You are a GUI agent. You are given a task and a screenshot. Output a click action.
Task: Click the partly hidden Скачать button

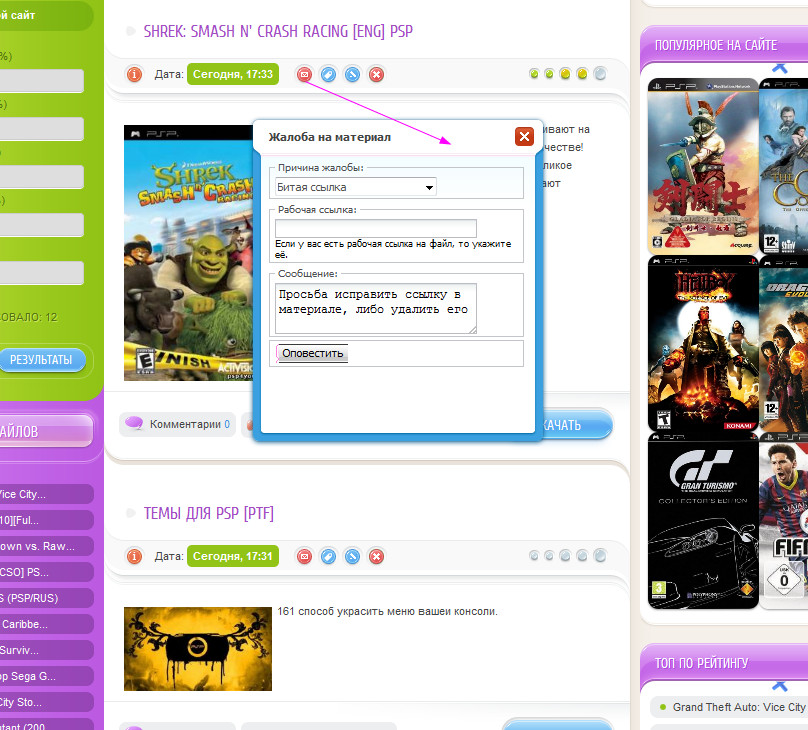pyautogui.click(x=576, y=425)
